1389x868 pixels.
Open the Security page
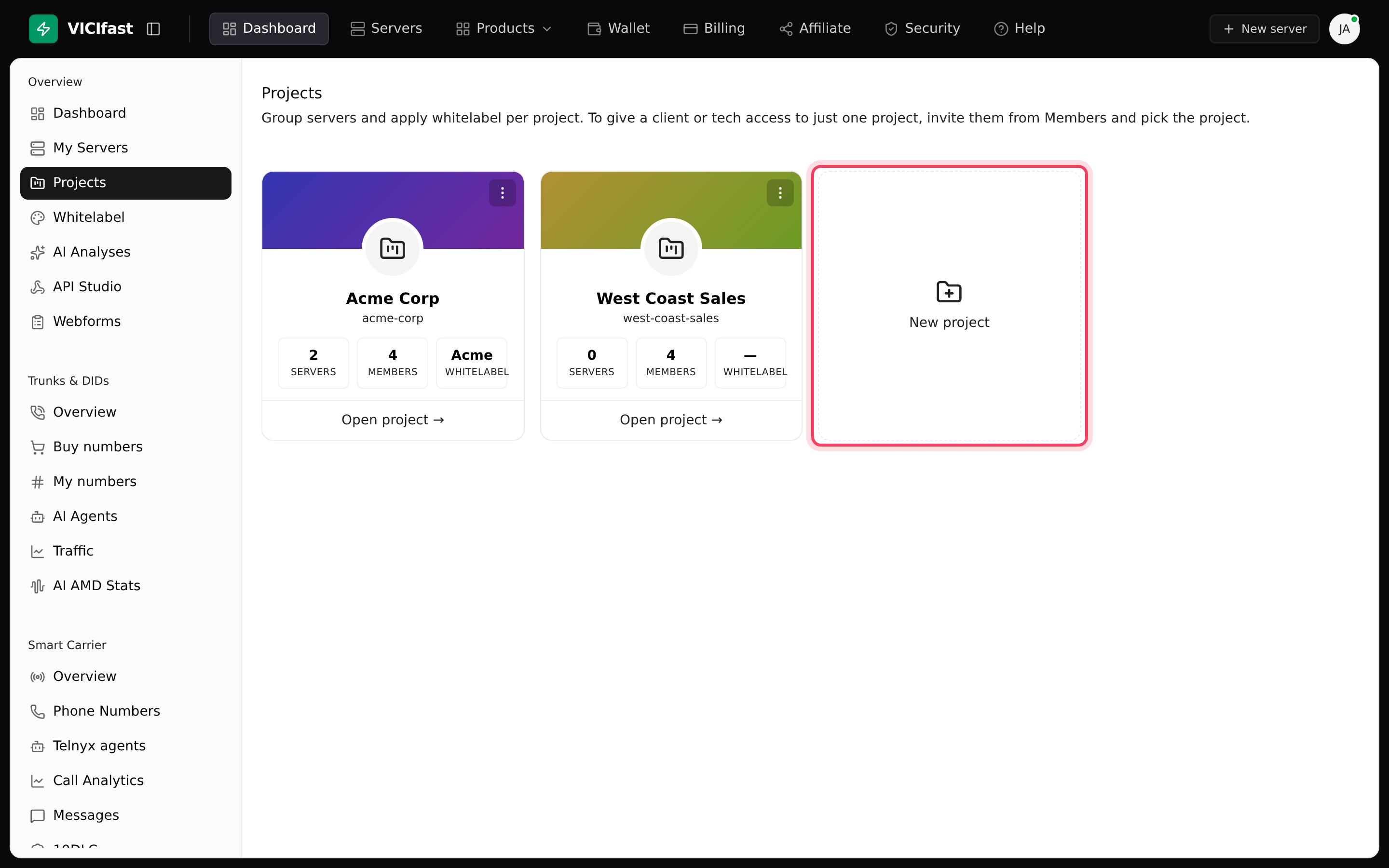[x=922, y=29]
